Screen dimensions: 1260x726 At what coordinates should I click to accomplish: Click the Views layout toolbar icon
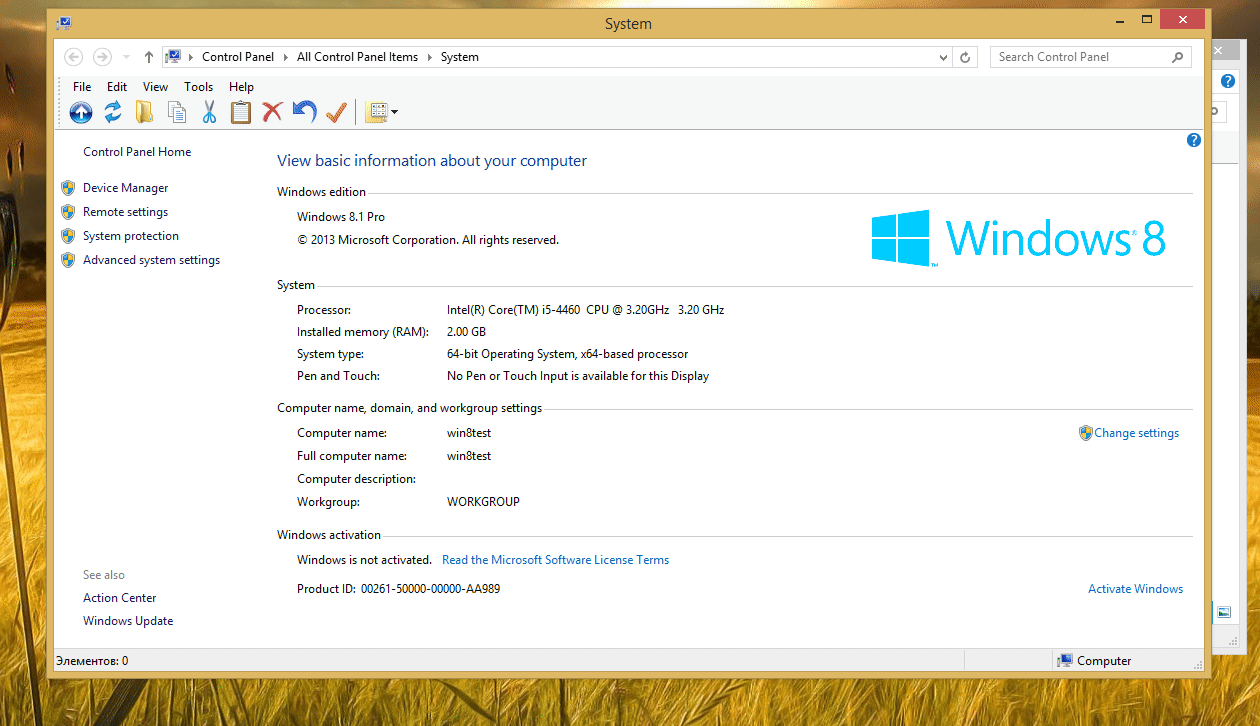(x=376, y=113)
